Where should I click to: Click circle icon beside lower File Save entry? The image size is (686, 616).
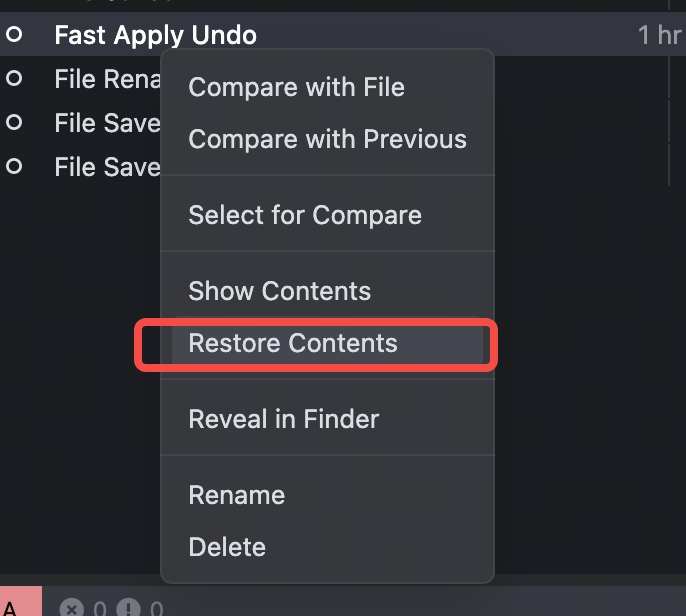14,166
